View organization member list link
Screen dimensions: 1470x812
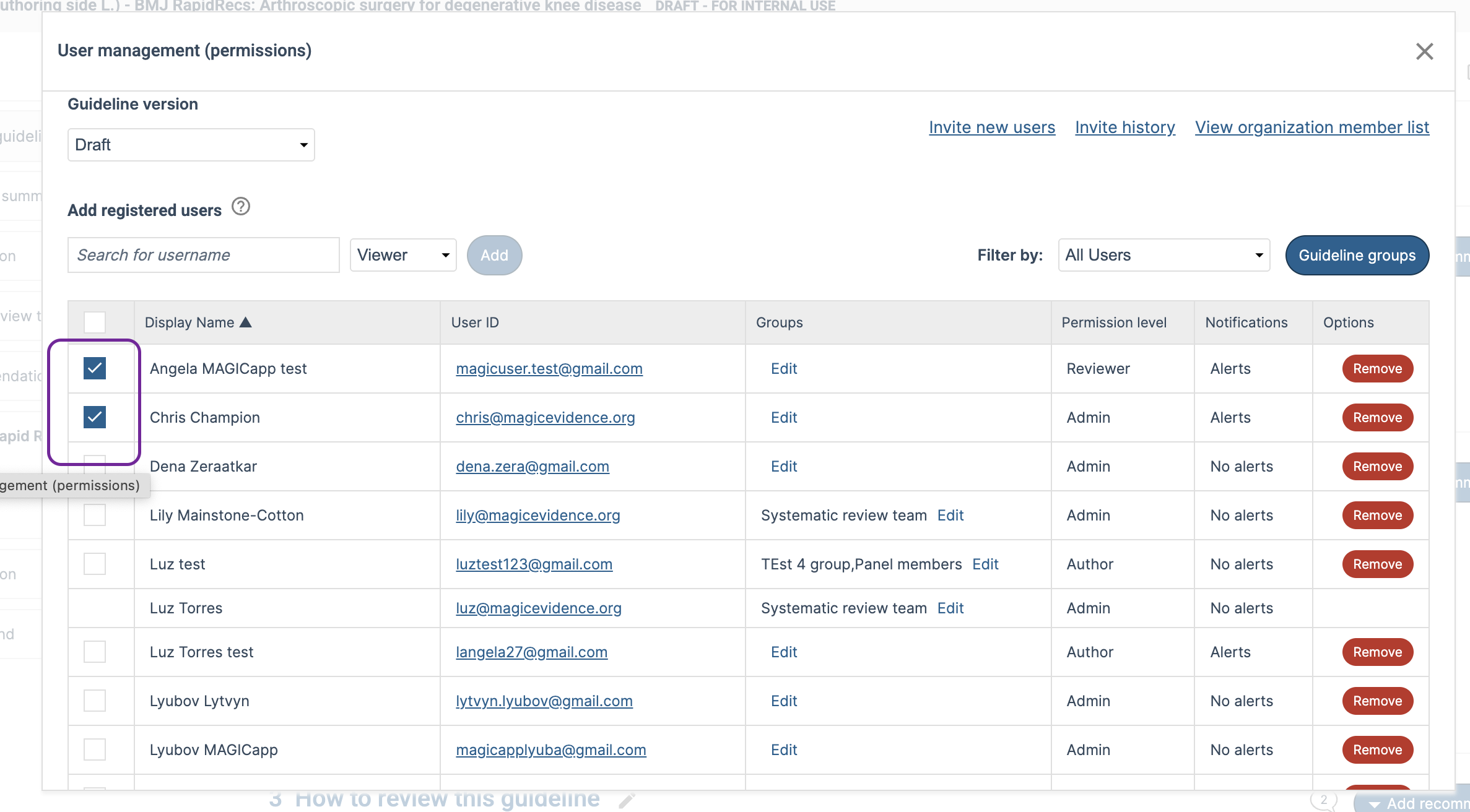point(1312,127)
